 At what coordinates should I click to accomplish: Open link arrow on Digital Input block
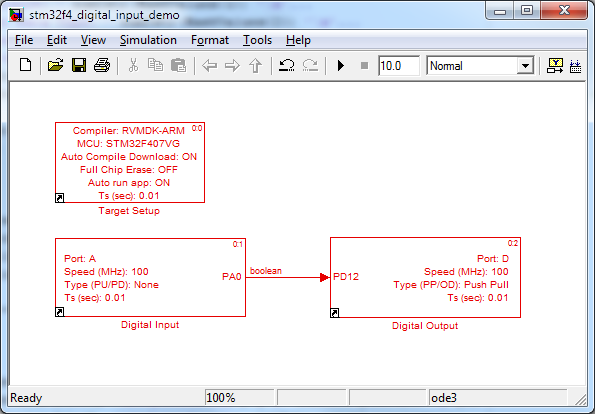pos(60,312)
